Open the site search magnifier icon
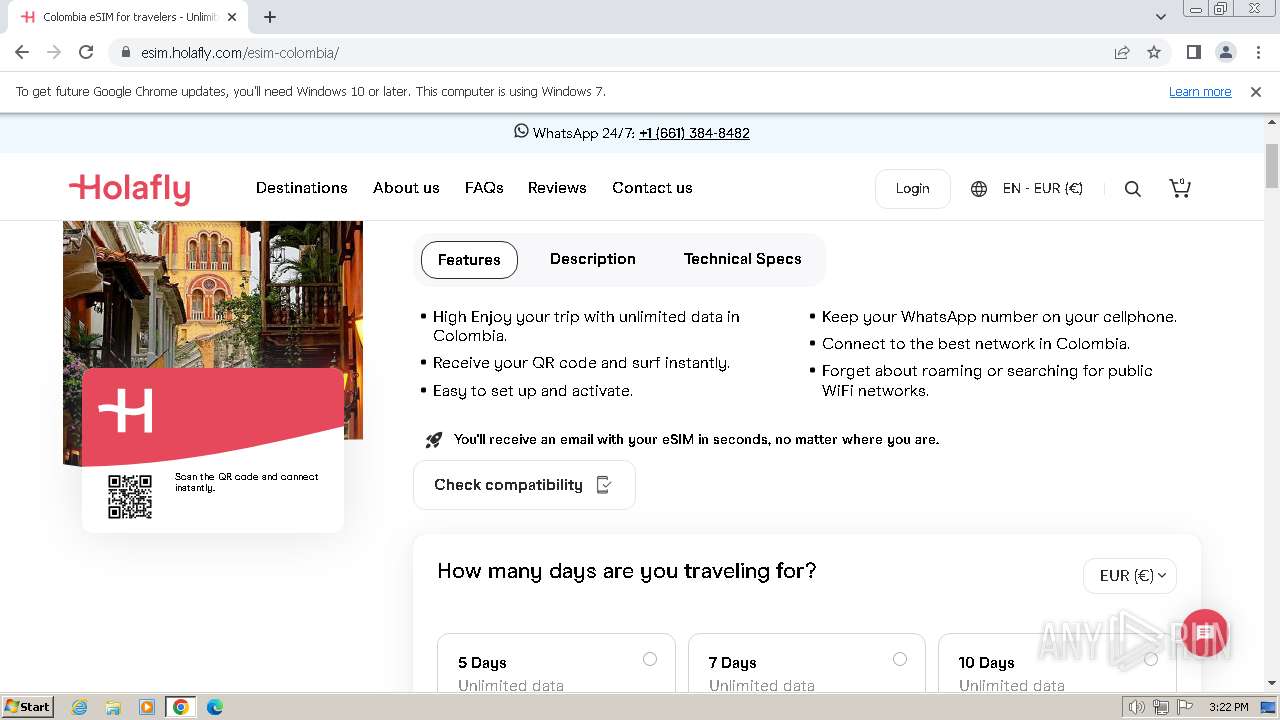Screen dimensions: 1280x720 1133,189
